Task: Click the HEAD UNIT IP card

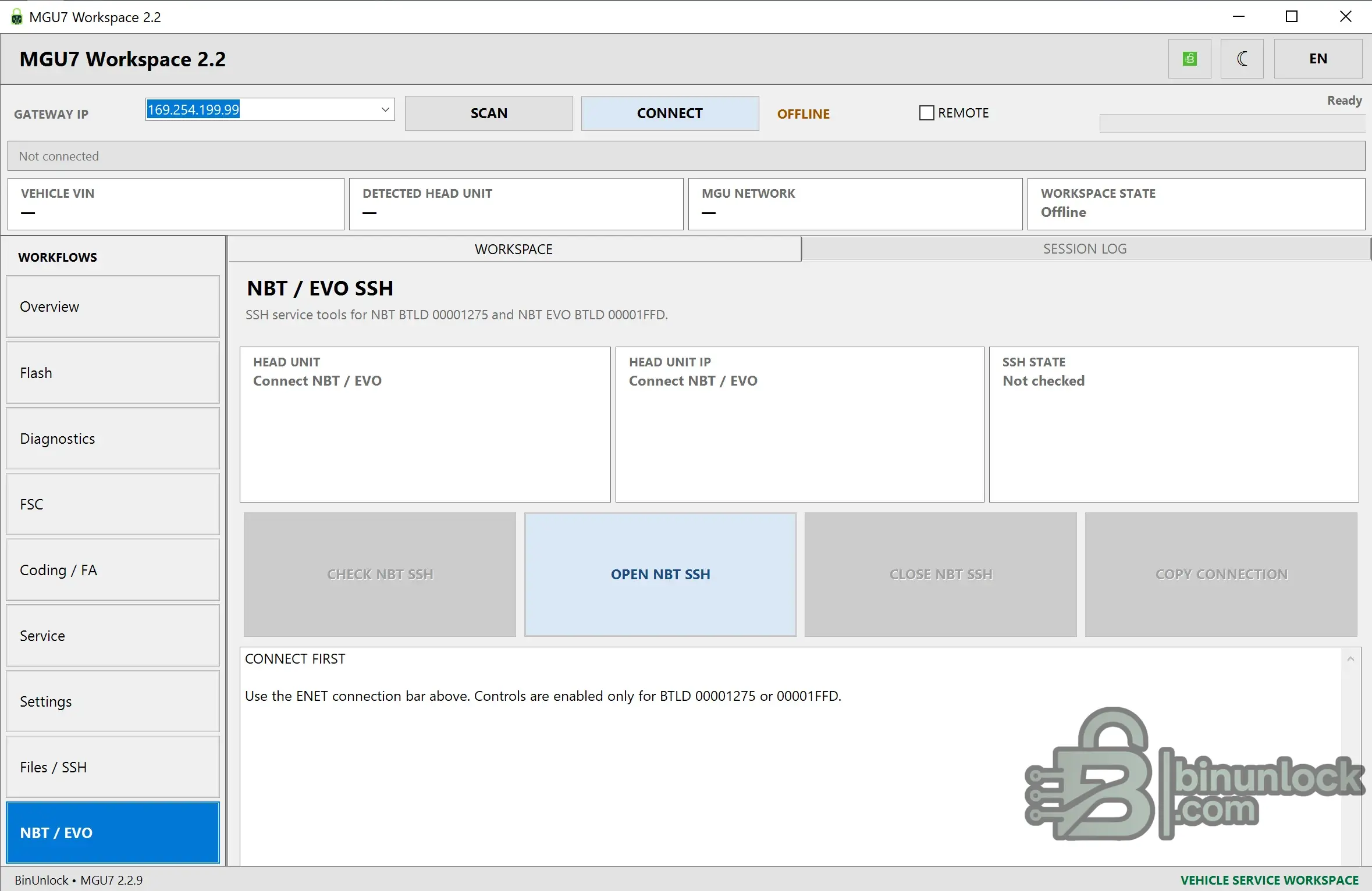Action: click(x=800, y=425)
